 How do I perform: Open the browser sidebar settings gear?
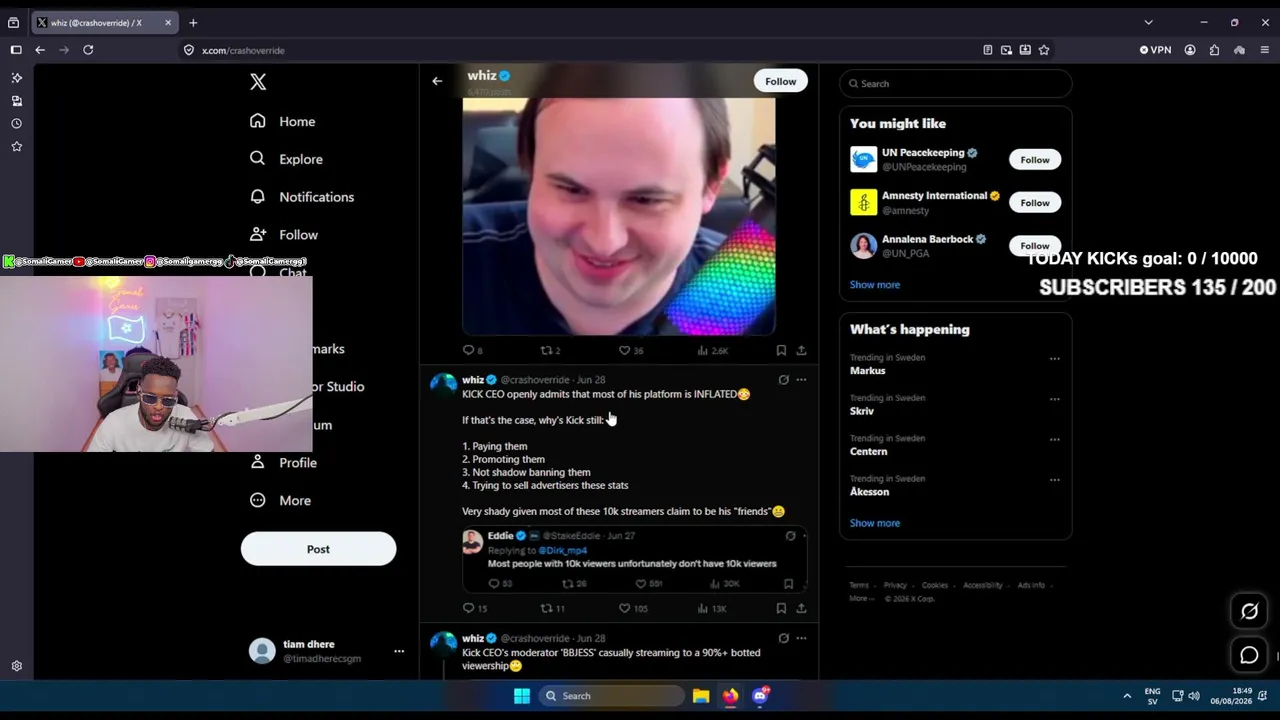point(16,666)
